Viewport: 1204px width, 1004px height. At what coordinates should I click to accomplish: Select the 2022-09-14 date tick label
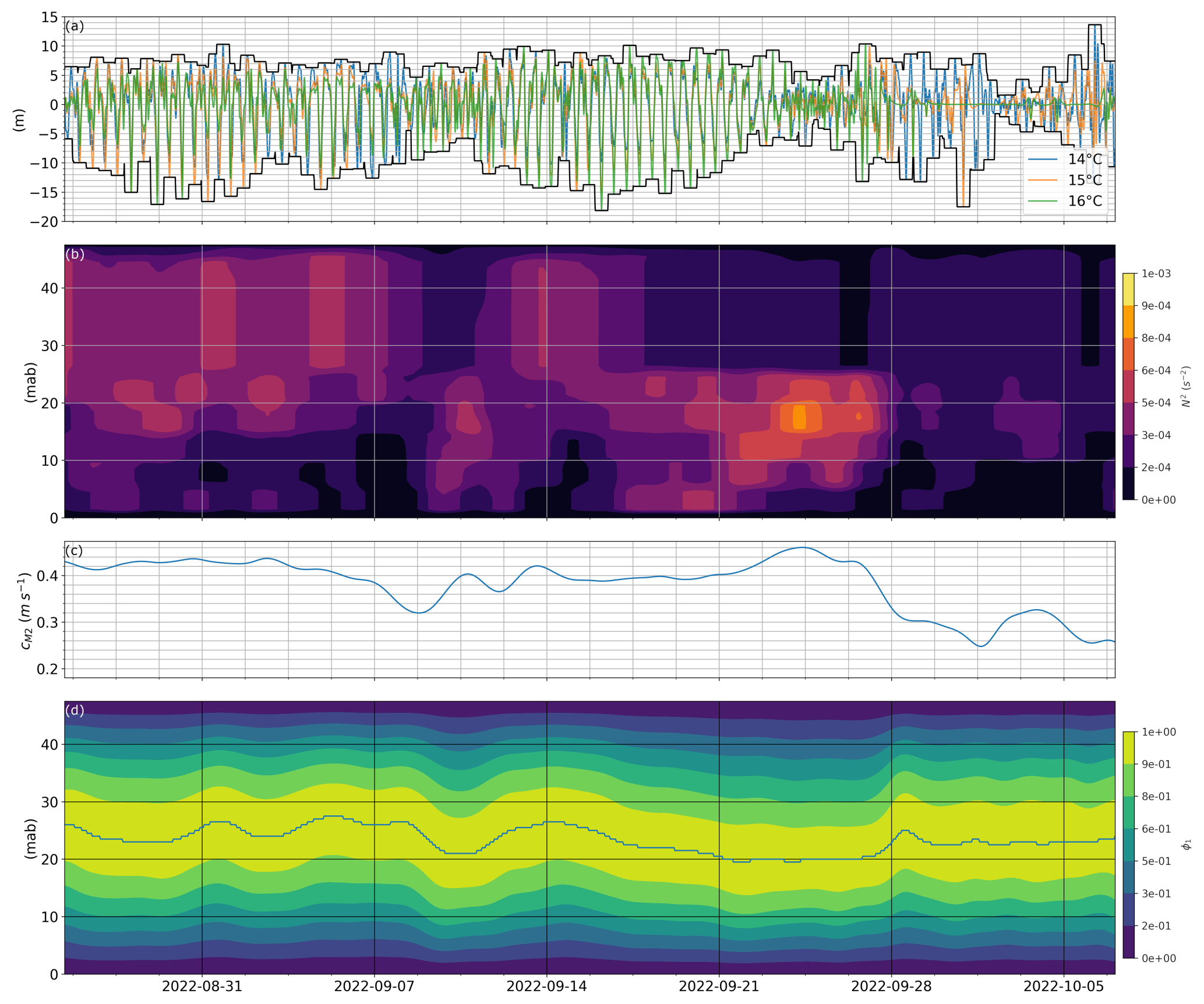546,987
